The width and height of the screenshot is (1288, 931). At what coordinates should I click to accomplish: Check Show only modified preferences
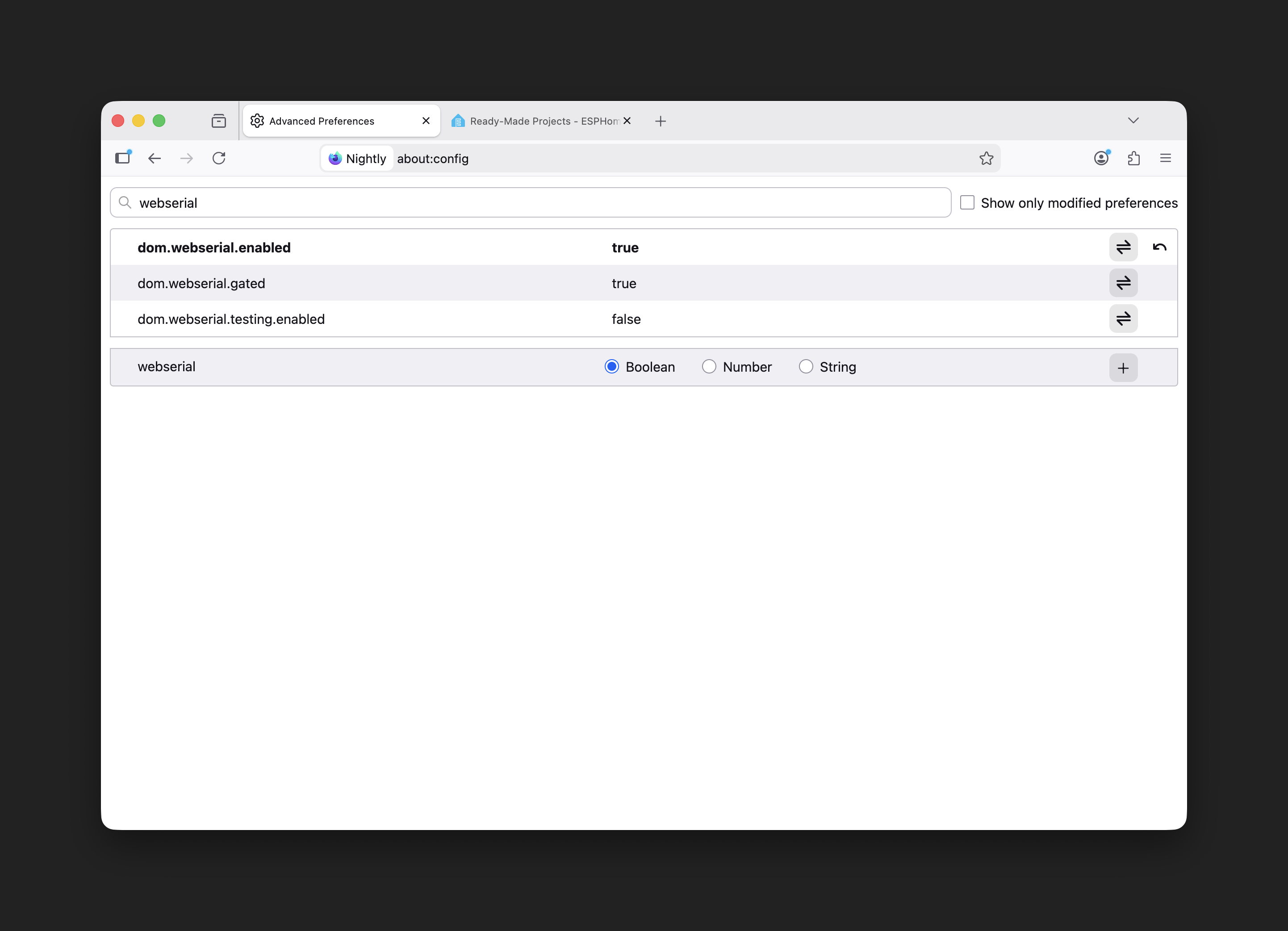coord(967,203)
